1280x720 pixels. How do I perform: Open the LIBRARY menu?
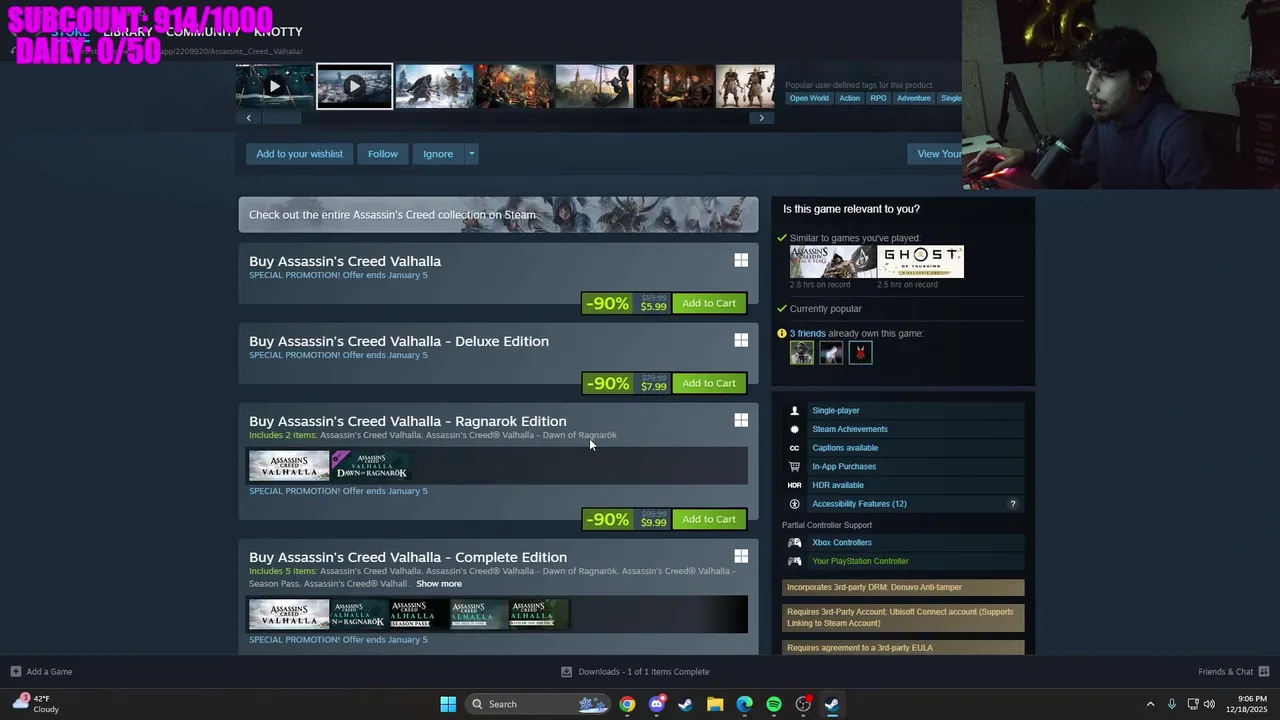pos(128,32)
